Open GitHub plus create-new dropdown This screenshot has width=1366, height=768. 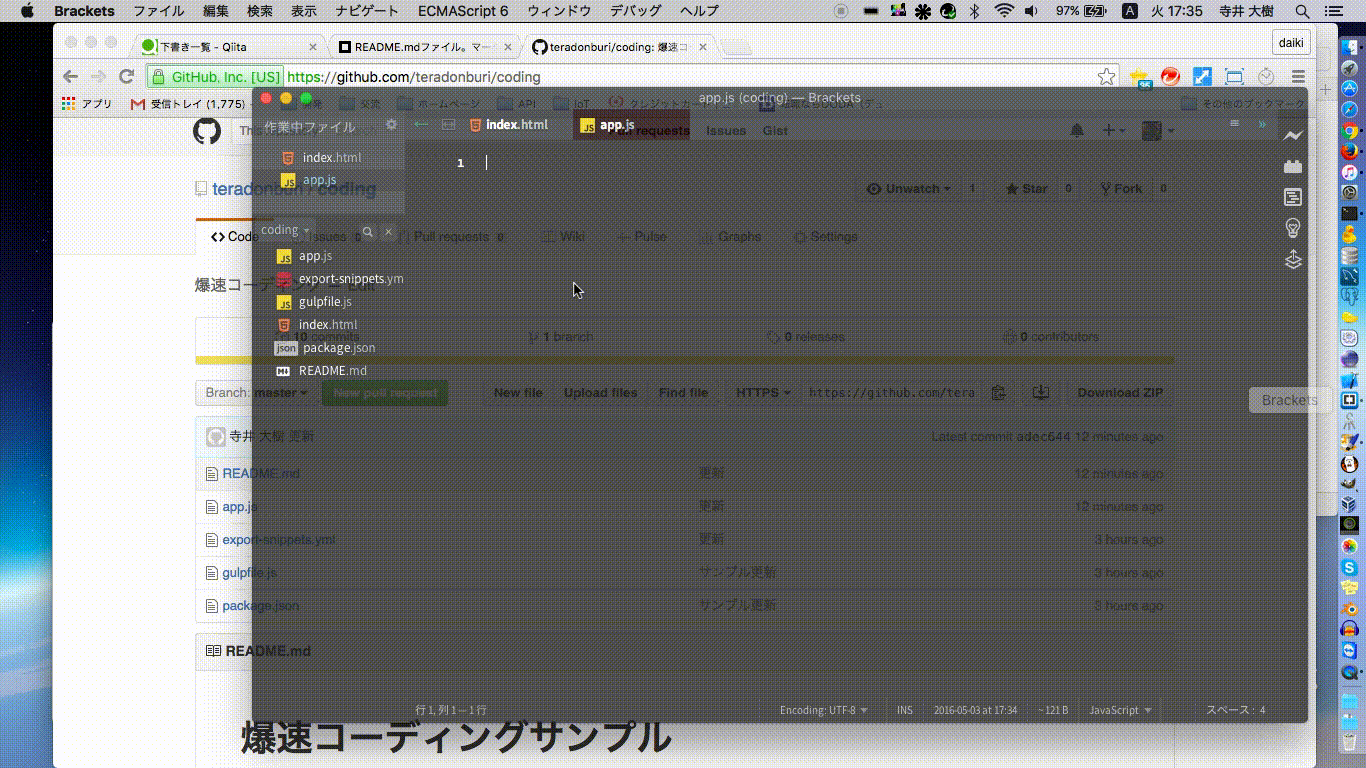pyautogui.click(x=1113, y=131)
